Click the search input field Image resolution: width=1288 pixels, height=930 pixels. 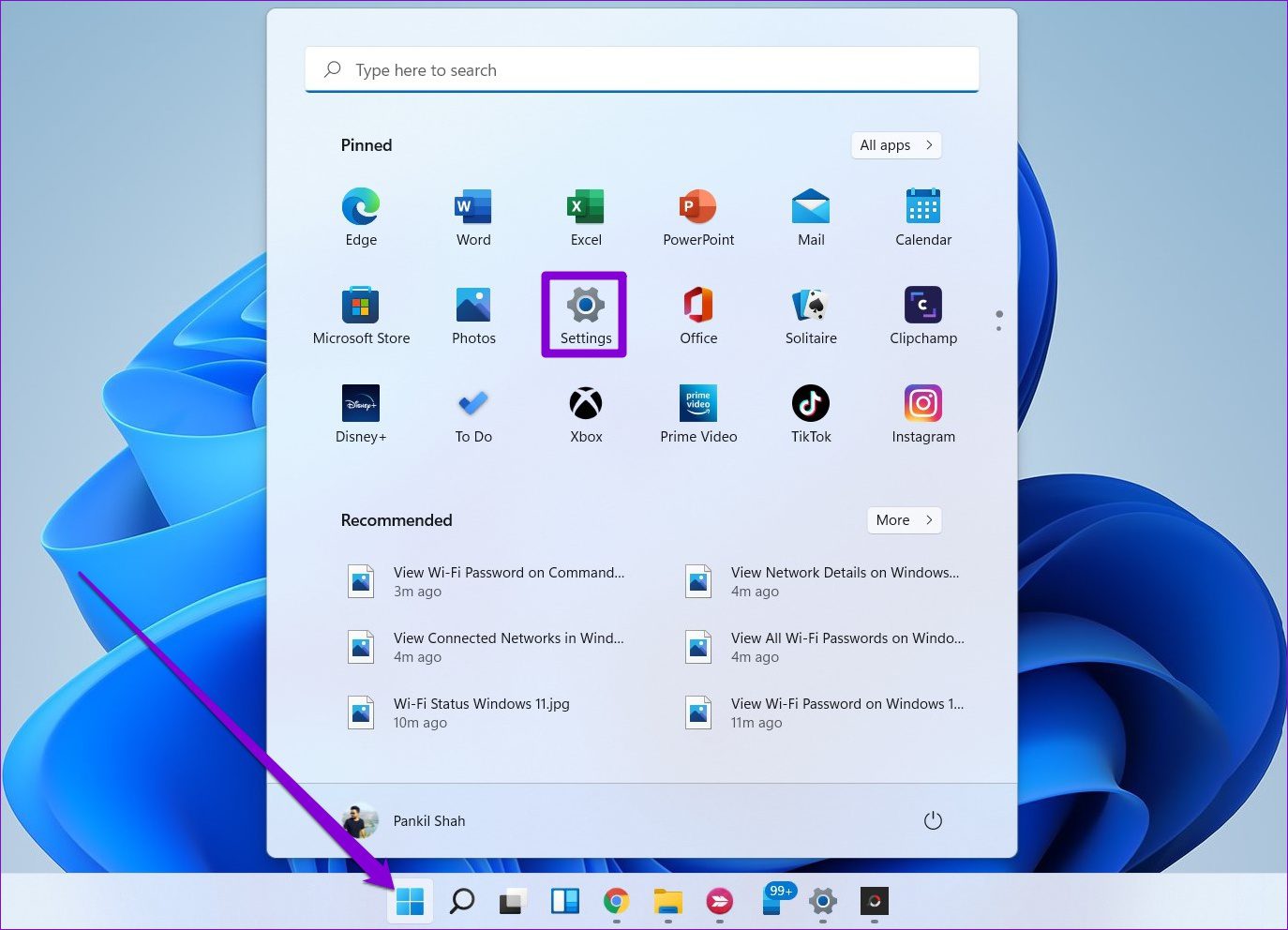[x=641, y=69]
